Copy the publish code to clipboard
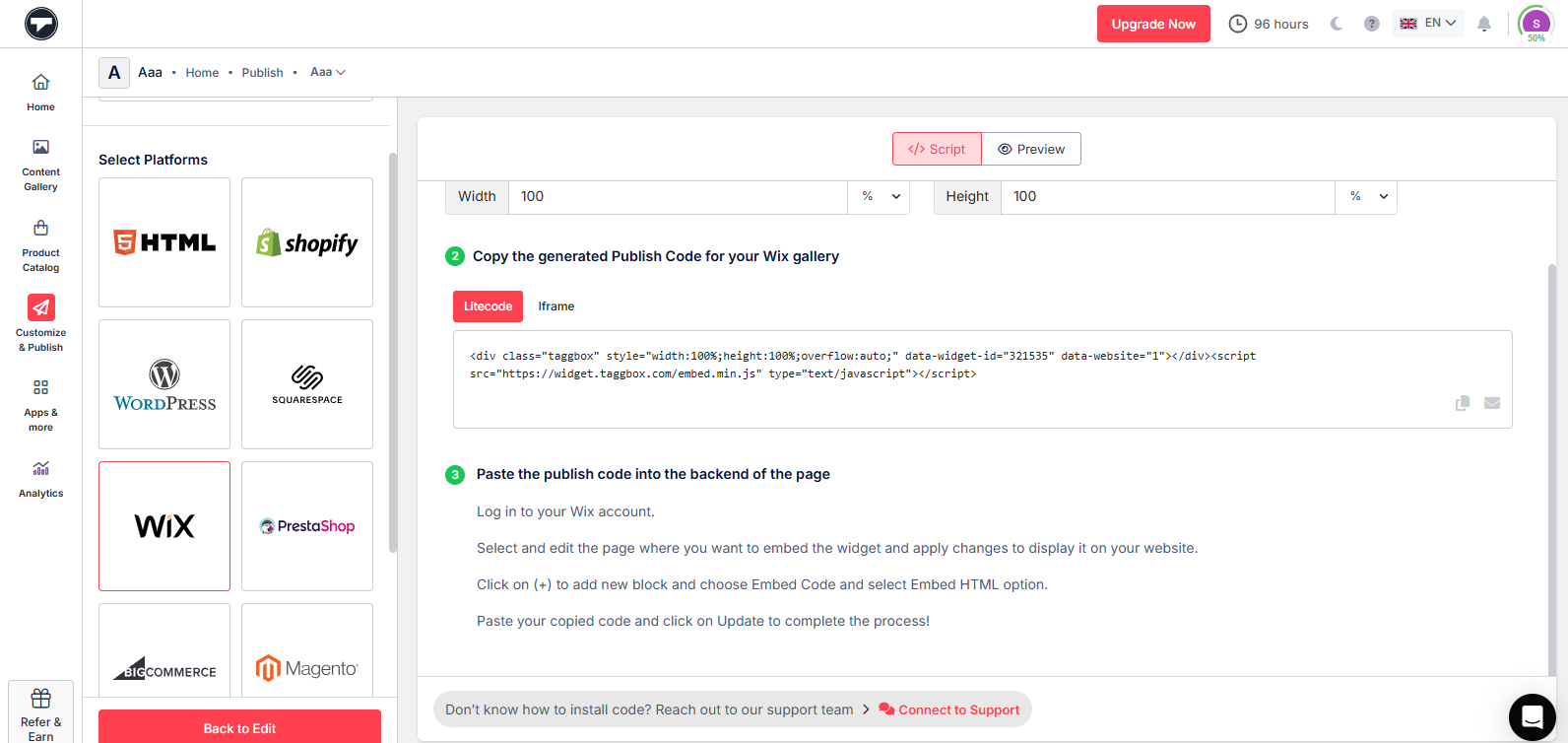1568x743 pixels. [1463, 403]
